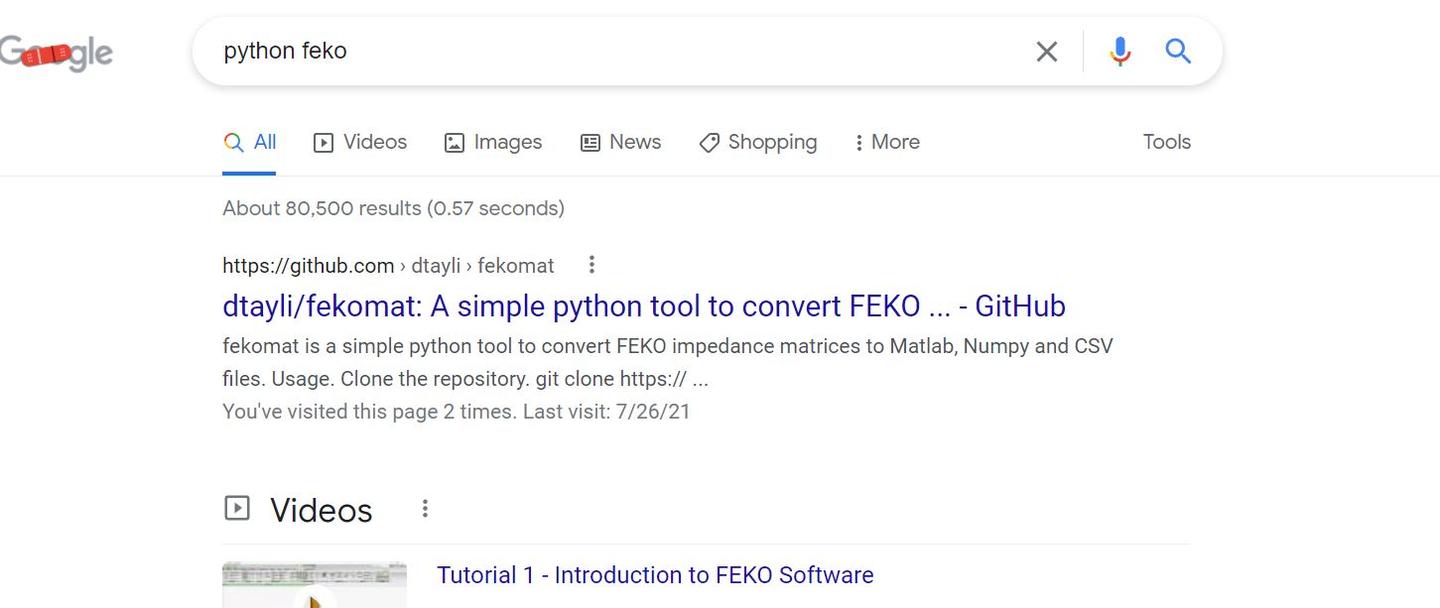The image size is (1440, 608).
Task: Open the three-dot menu beside Videos heading
Action: [x=424, y=508]
